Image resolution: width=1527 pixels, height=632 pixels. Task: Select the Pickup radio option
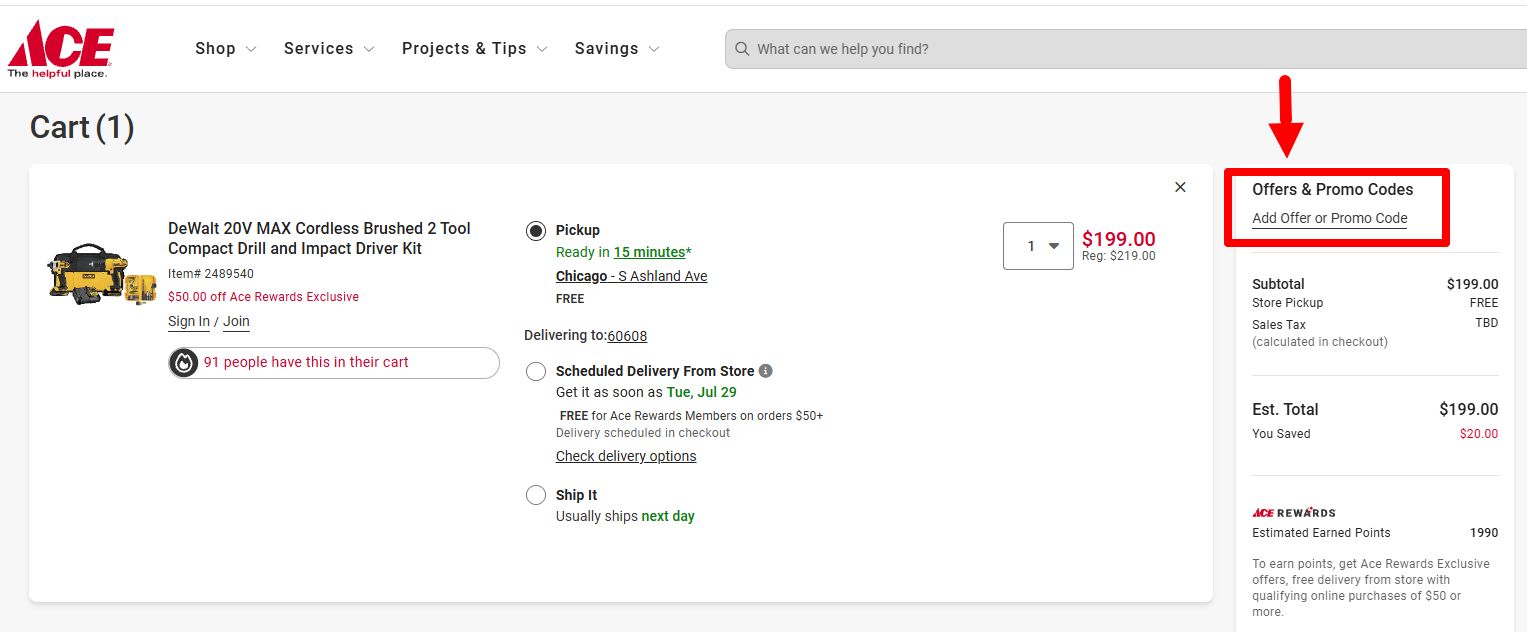tap(536, 231)
